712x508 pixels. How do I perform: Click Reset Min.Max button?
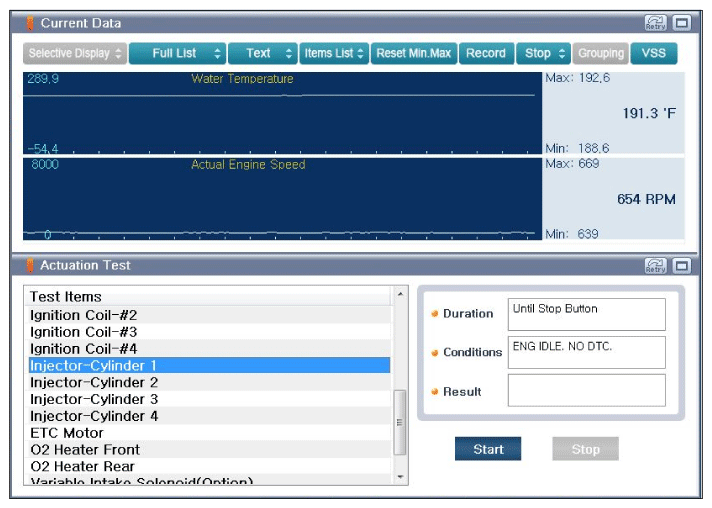[414, 54]
